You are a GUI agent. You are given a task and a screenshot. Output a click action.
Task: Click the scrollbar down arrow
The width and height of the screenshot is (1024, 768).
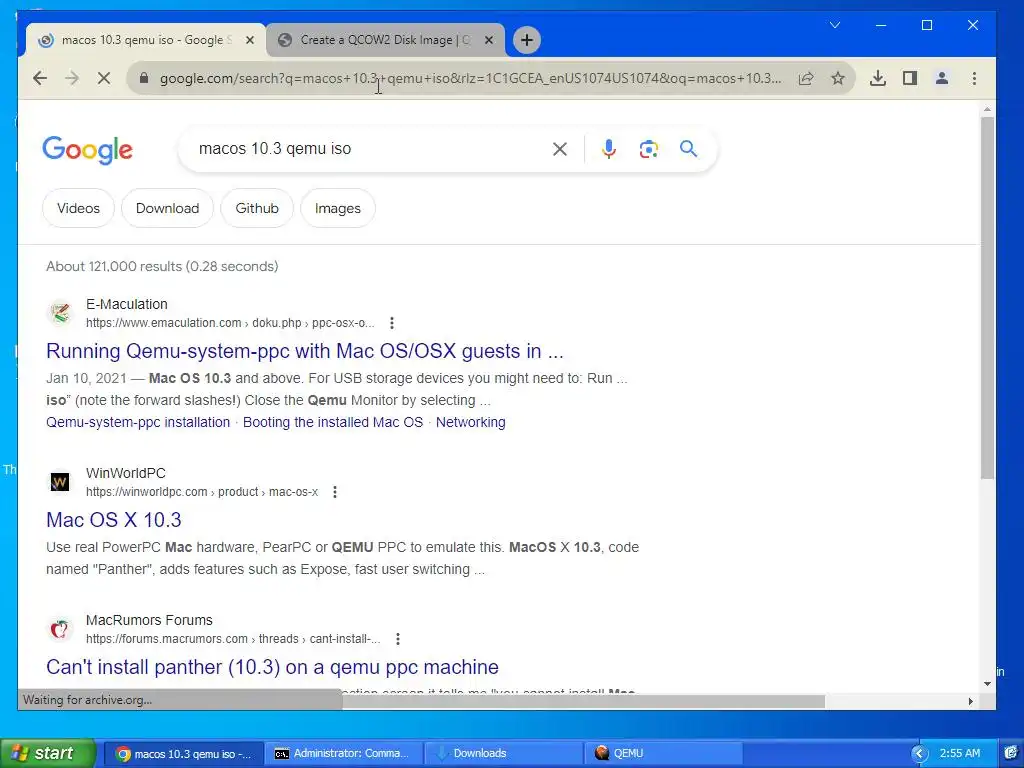987,684
